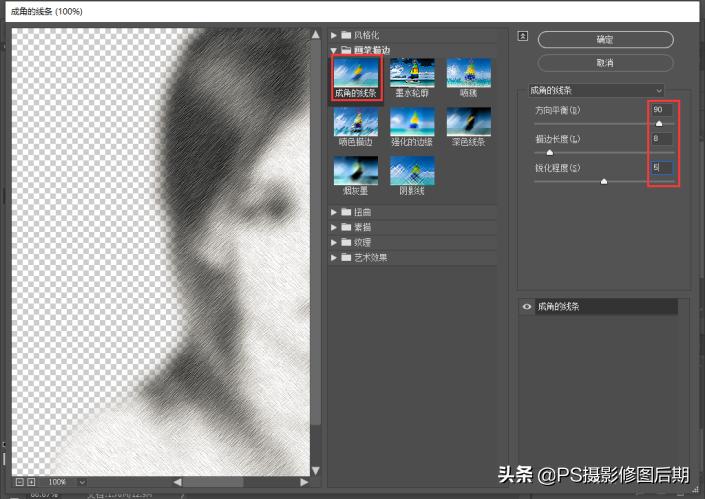Expand the 风格化 filter folder
Viewport: 705px width, 499px height.
(x=334, y=35)
